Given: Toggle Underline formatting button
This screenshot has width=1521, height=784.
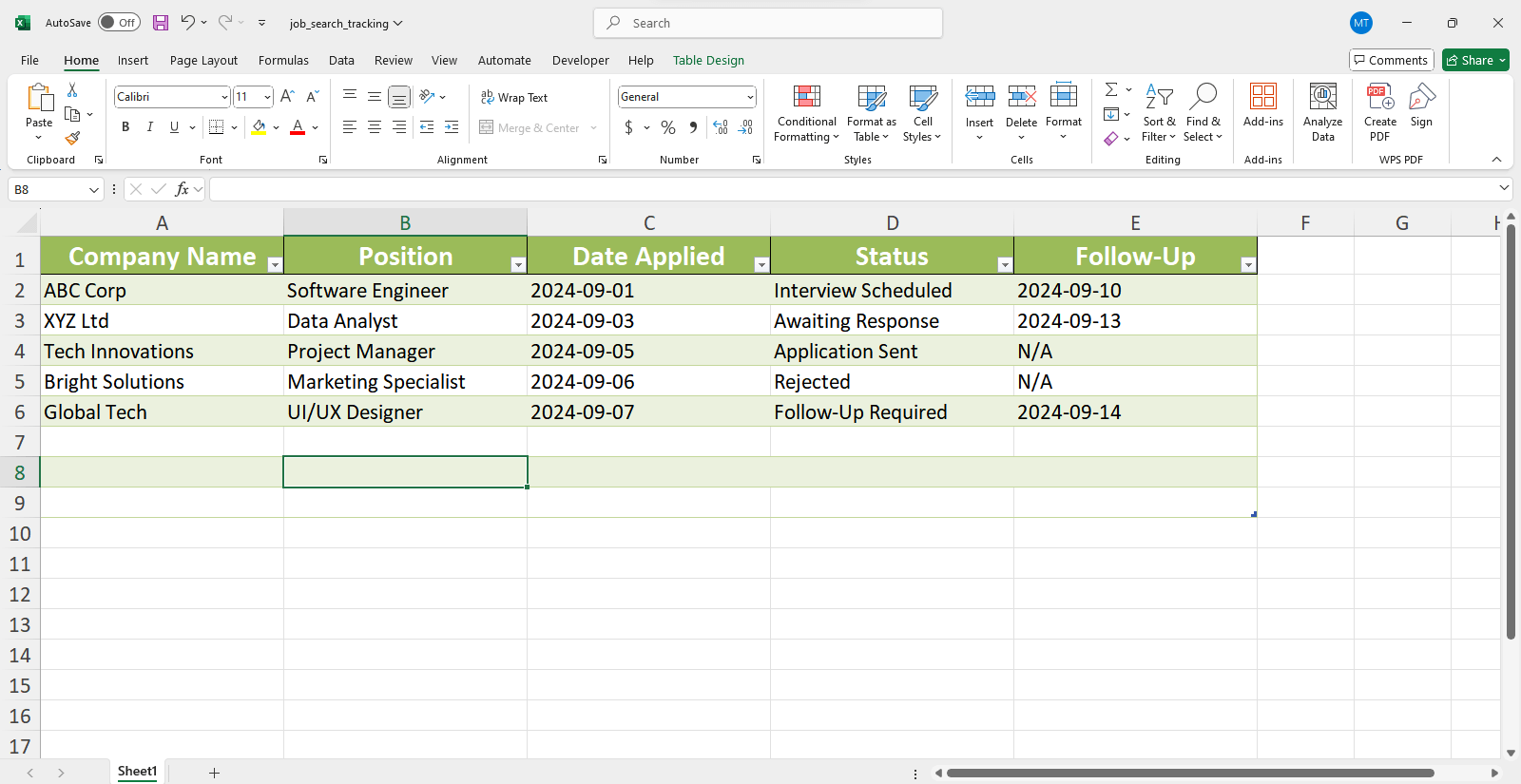Looking at the screenshot, I should click(174, 127).
